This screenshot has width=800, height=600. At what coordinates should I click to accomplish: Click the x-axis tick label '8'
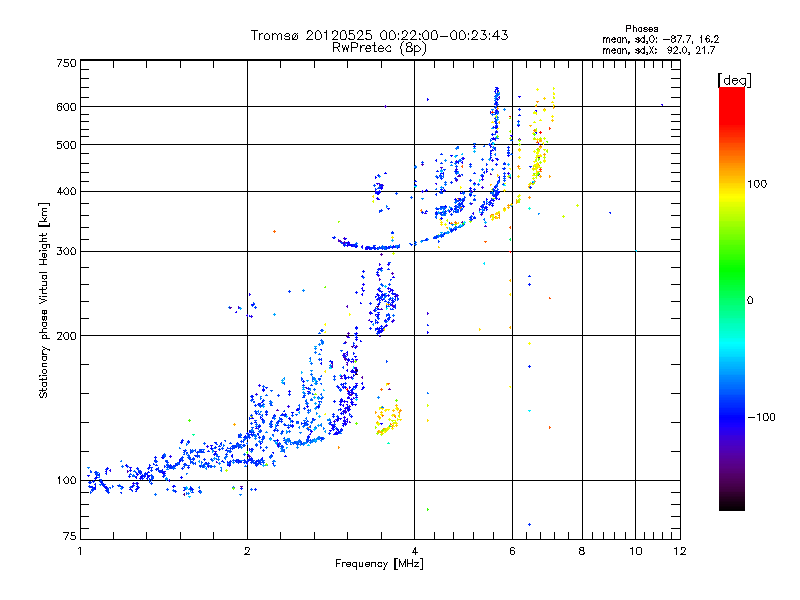pos(582,551)
